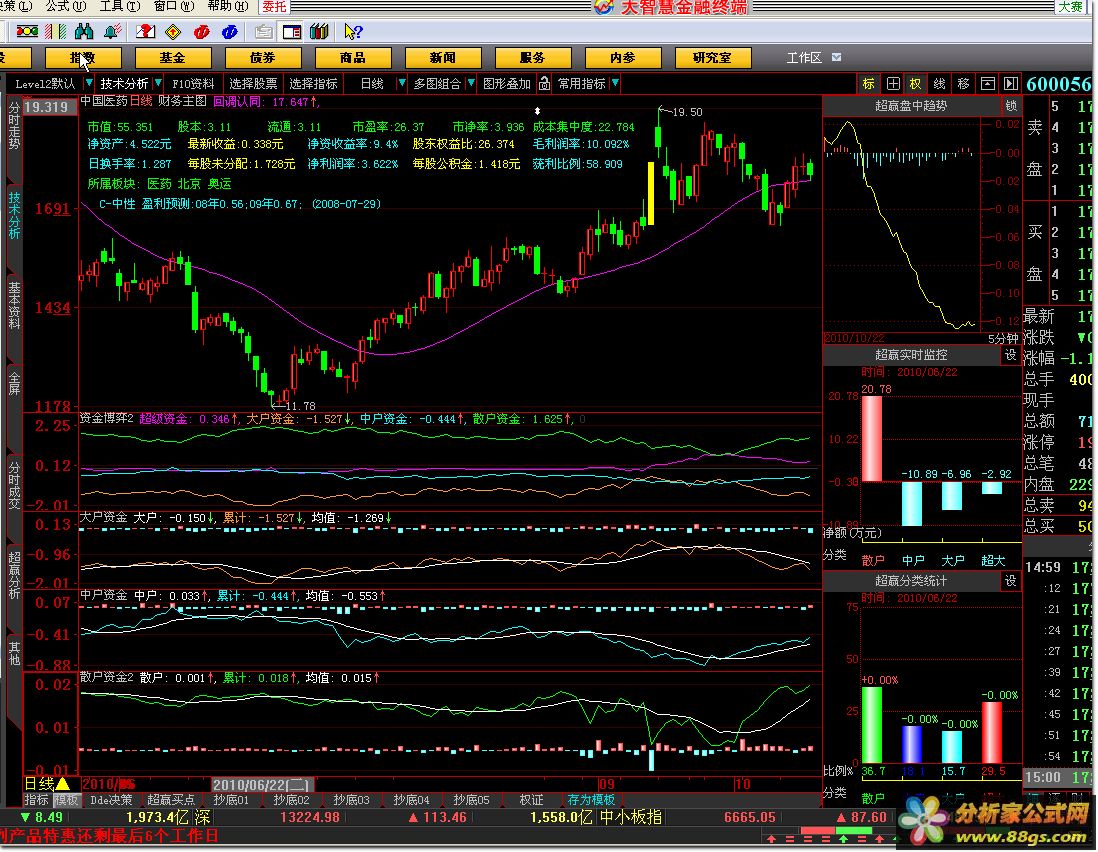Image resolution: width=1098 pixels, height=852 pixels.
Task: Click the 标 toggle in chart toolbar
Action: click(x=869, y=83)
